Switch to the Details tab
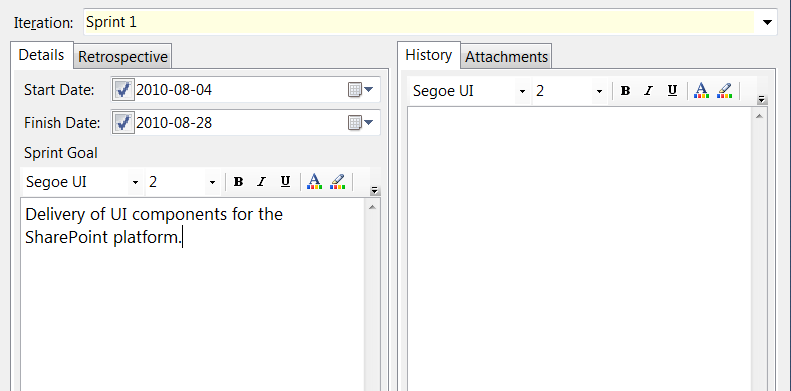Viewport: 791px width, 391px height. [41, 55]
